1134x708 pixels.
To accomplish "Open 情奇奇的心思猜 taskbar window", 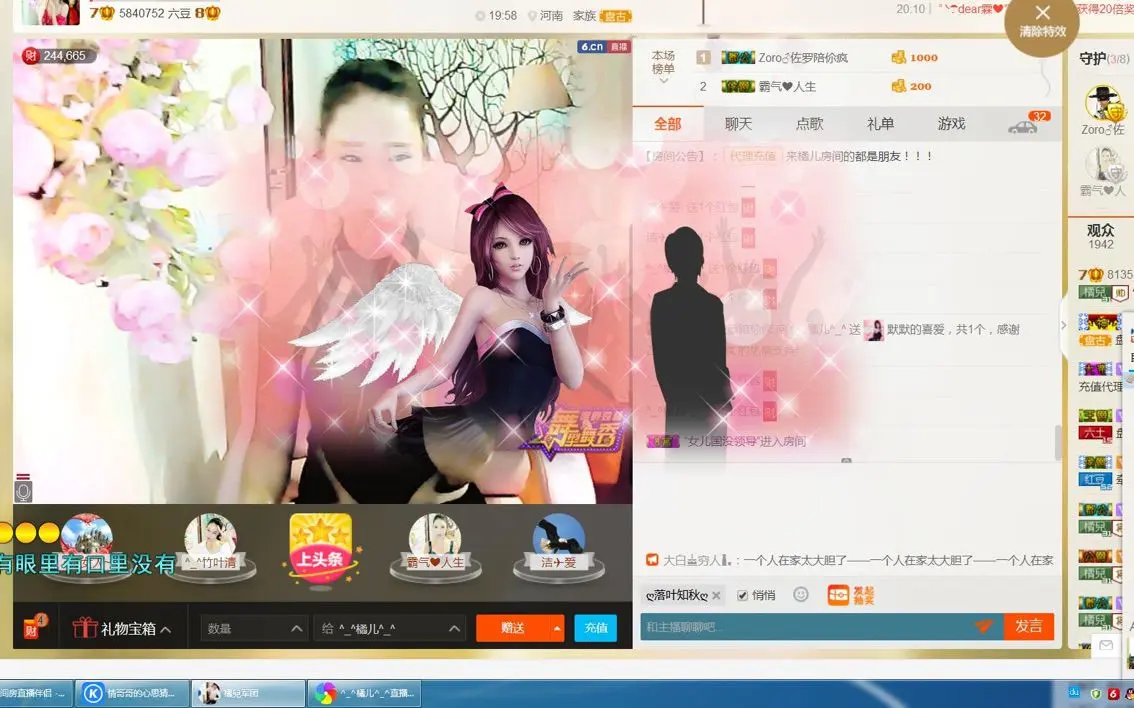I will [x=132, y=693].
